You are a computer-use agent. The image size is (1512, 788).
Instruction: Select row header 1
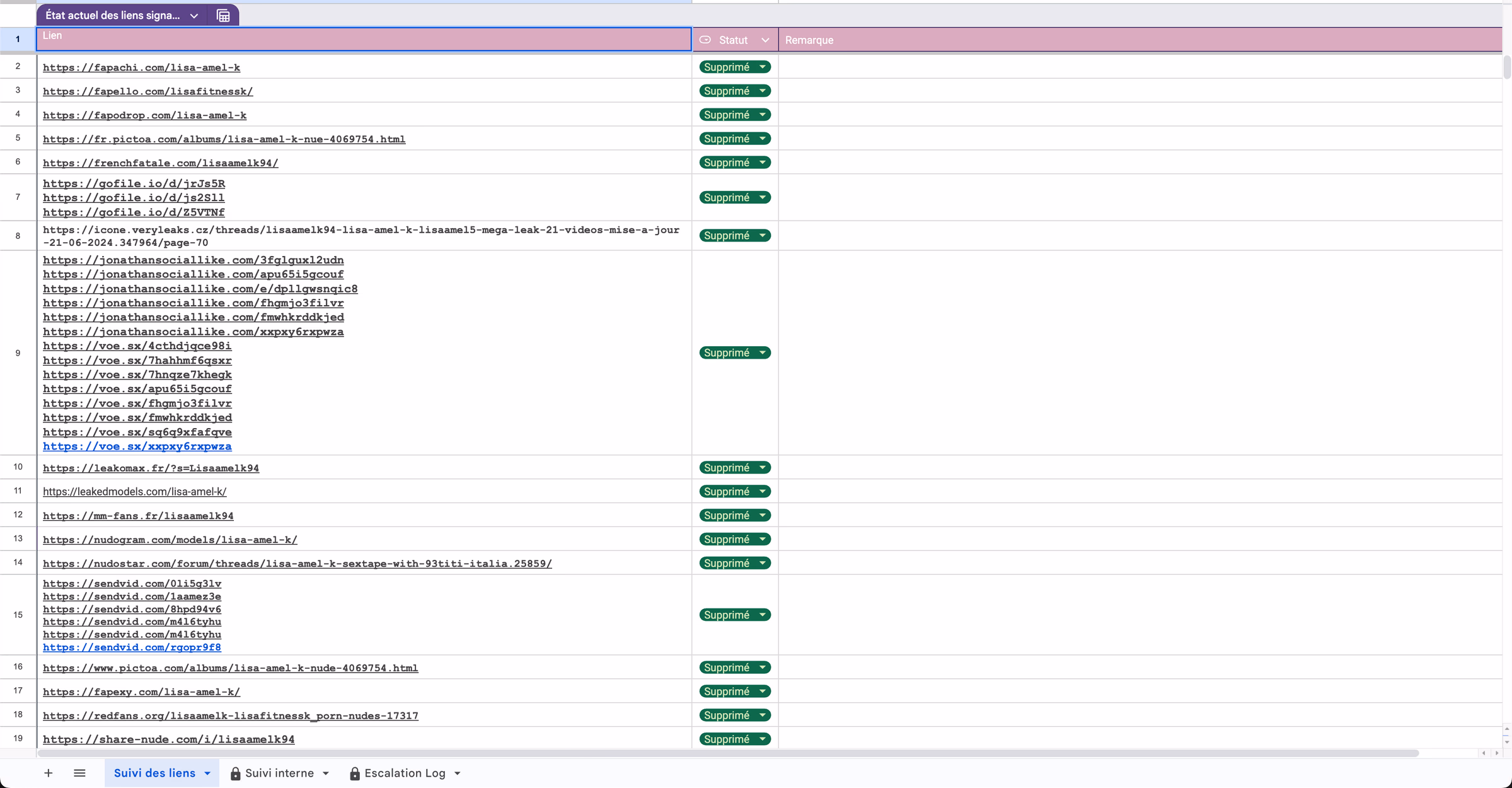18,39
